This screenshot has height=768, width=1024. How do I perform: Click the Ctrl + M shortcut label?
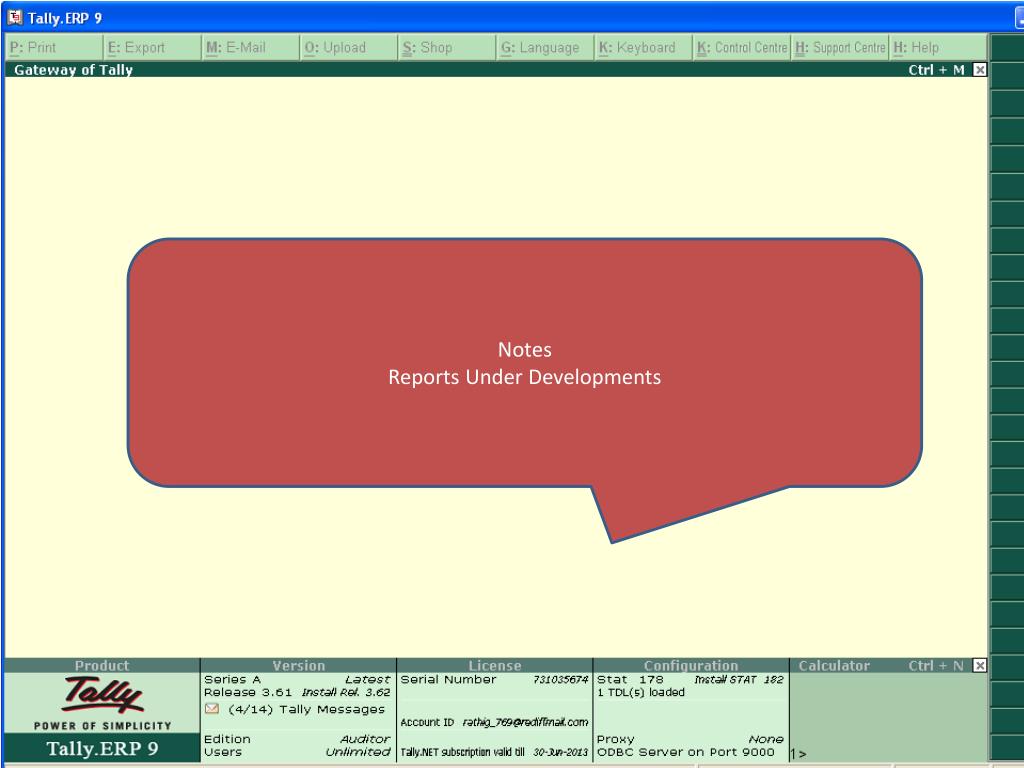936,70
